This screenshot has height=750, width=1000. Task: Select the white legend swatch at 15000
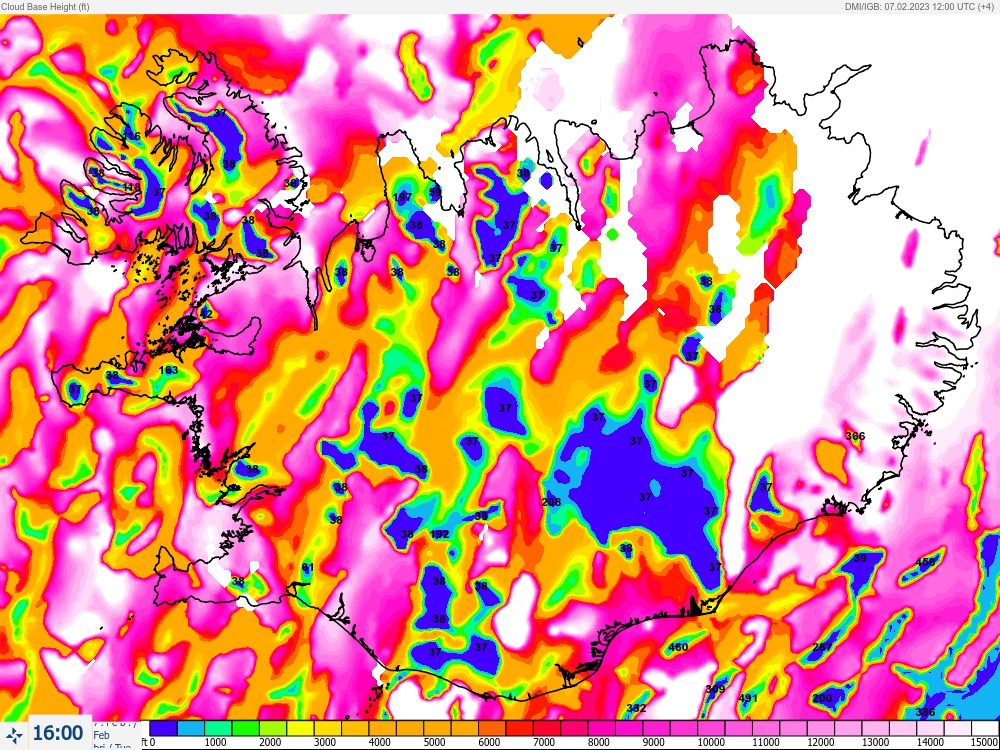[985, 728]
